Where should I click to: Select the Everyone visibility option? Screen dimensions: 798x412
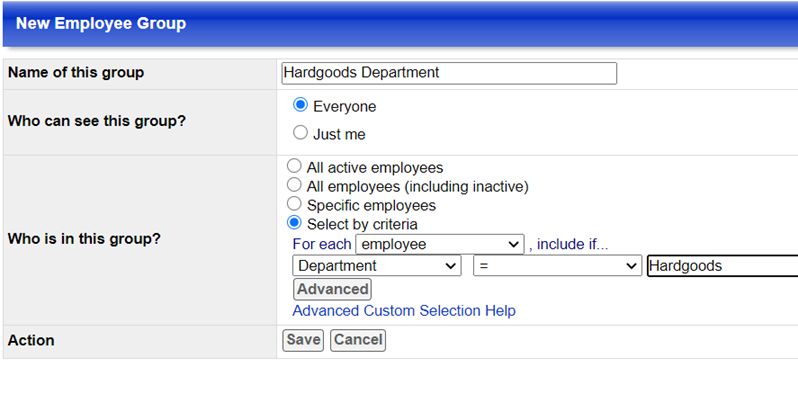pyautogui.click(x=300, y=106)
